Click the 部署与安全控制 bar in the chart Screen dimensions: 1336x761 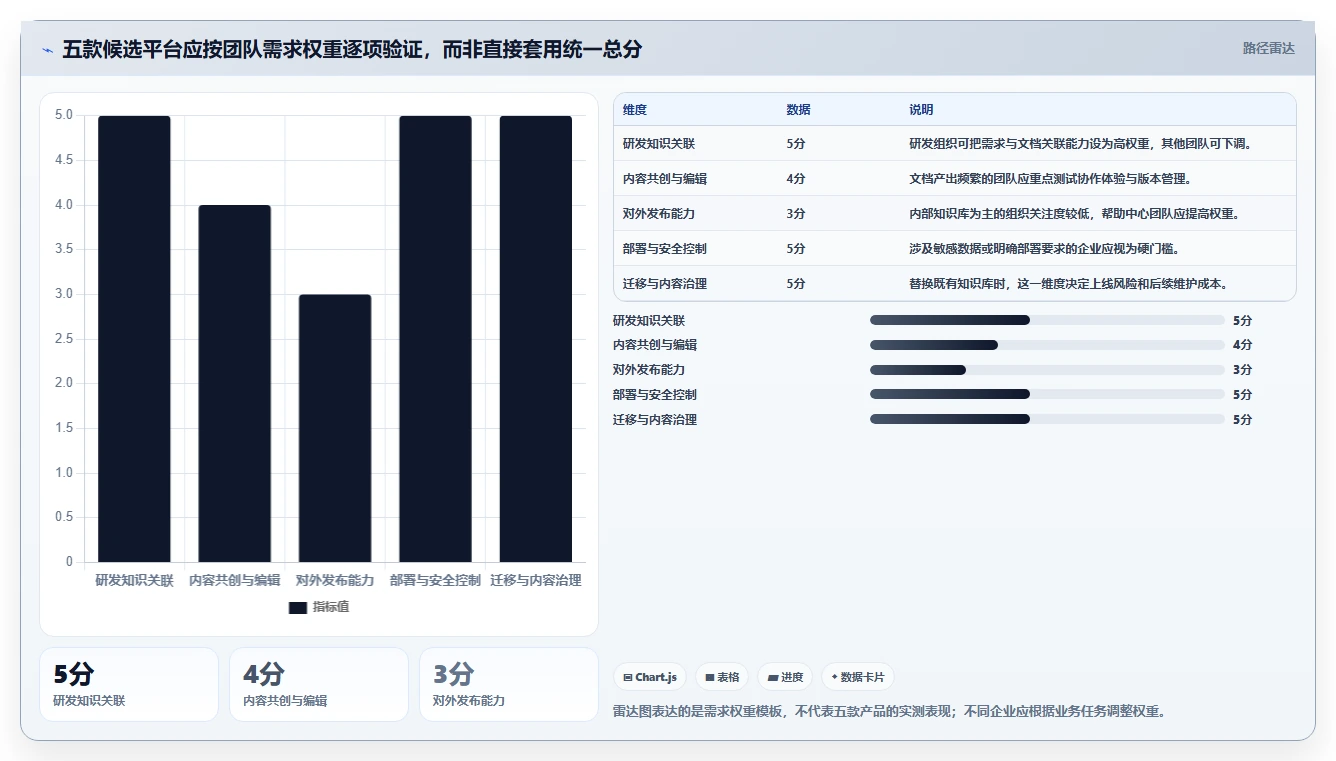coord(435,339)
